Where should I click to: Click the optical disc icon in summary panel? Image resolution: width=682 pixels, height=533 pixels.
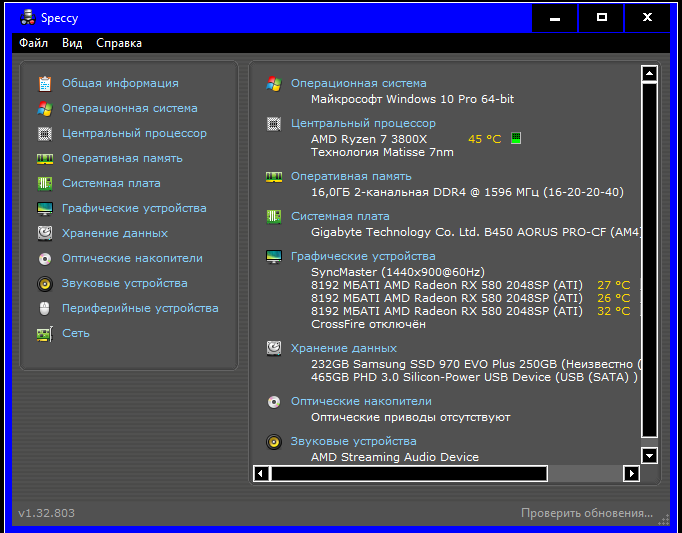click(274, 402)
